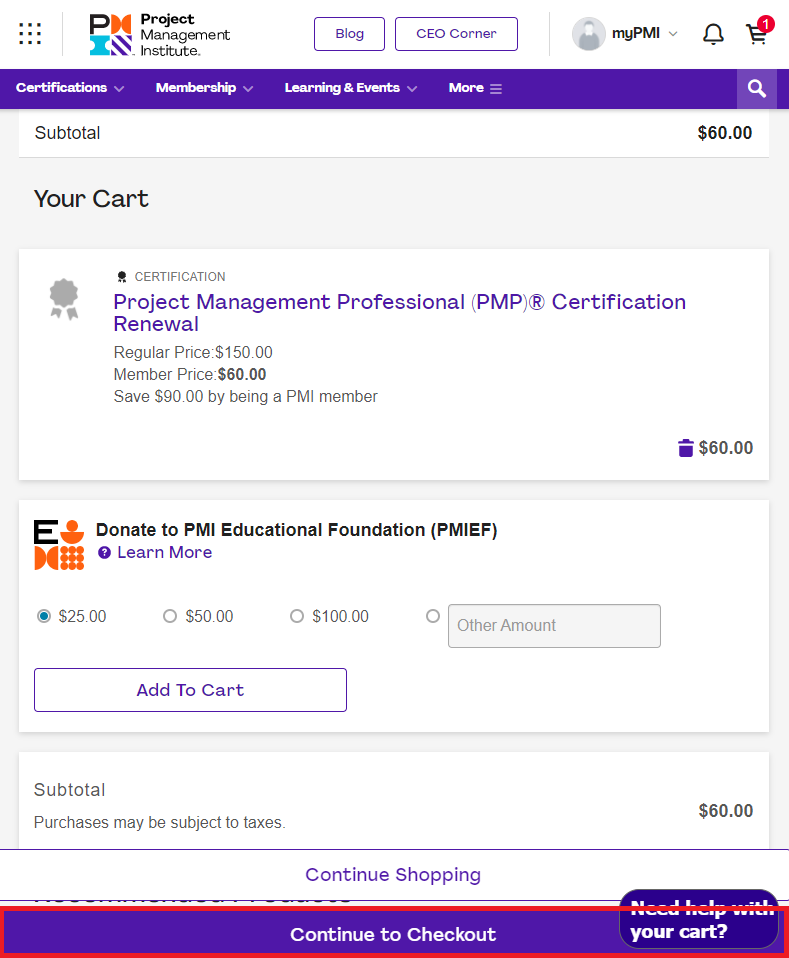This screenshot has height=958, width=789.
Task: Expand the Certifications dropdown menu
Action: click(x=70, y=88)
